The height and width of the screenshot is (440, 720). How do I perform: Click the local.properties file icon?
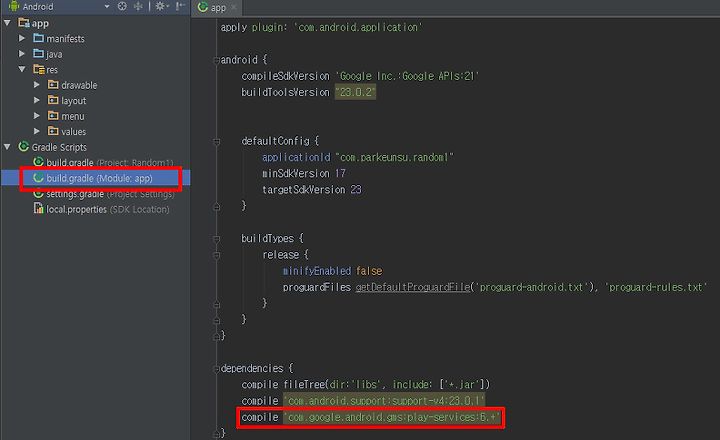[x=39, y=209]
